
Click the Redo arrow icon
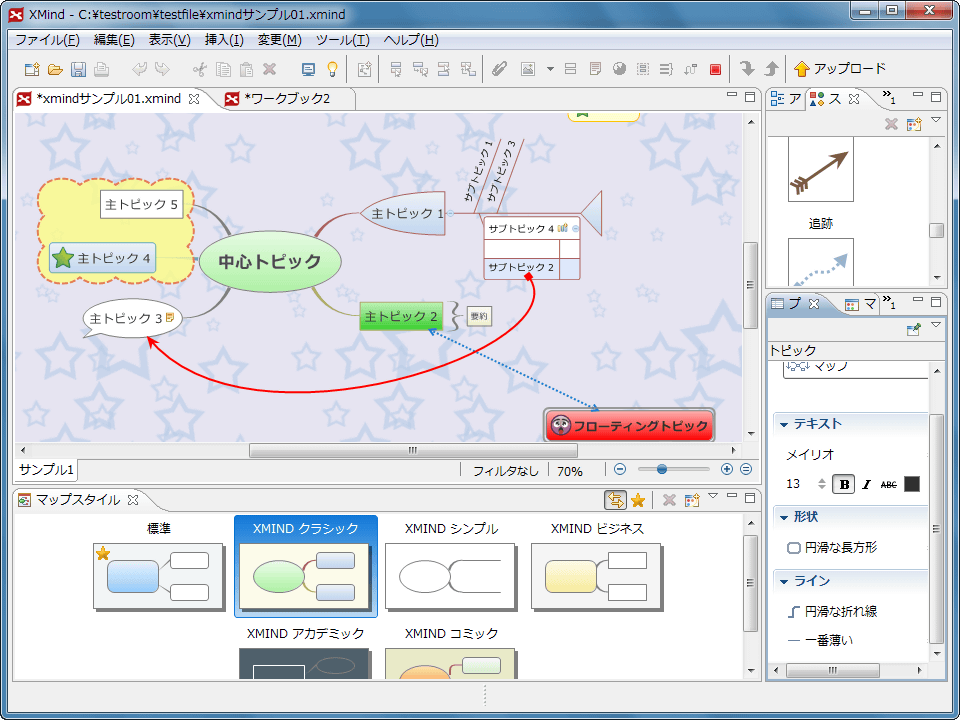pos(162,69)
